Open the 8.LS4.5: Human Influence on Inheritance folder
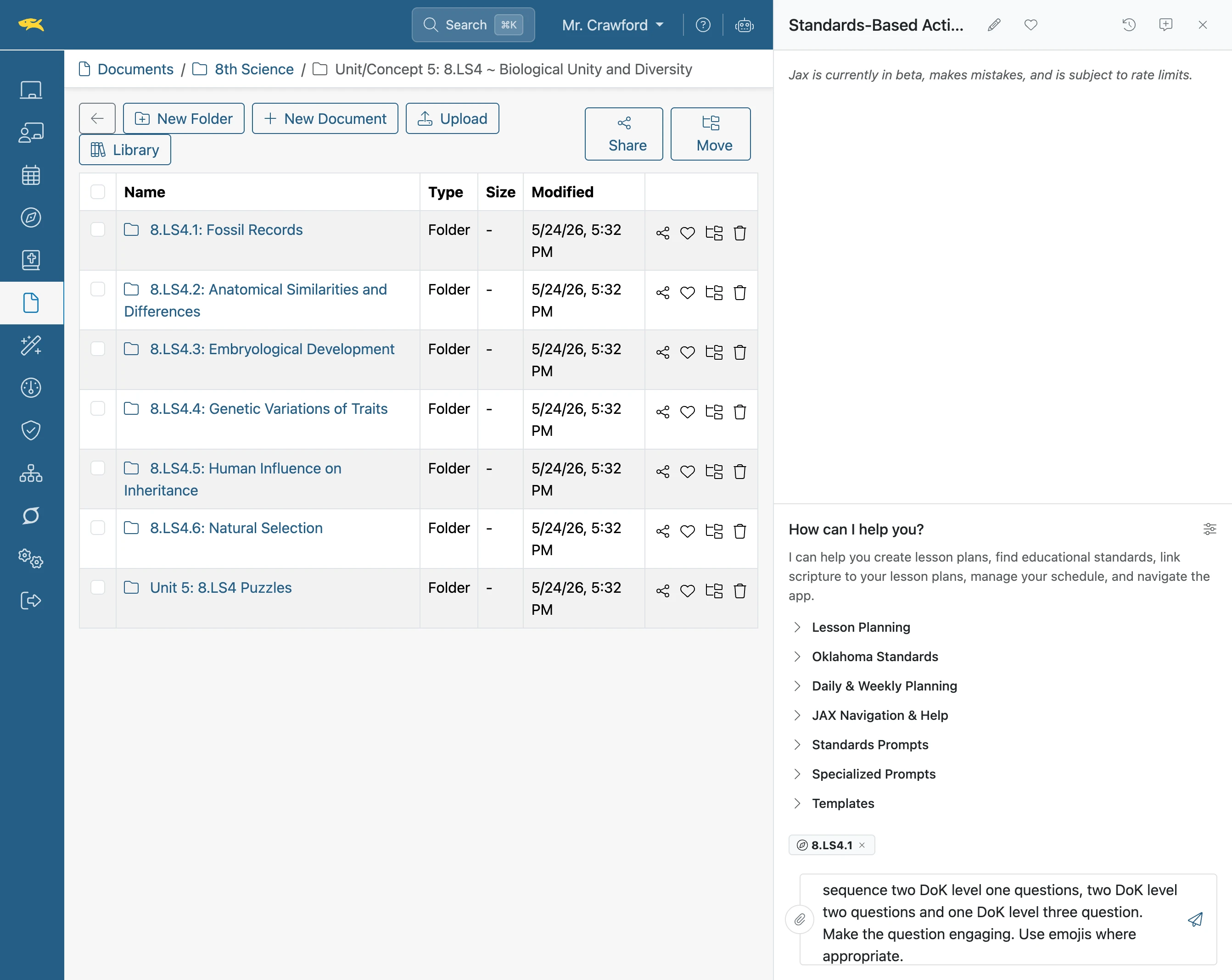This screenshot has width=1232, height=980. coord(233,479)
